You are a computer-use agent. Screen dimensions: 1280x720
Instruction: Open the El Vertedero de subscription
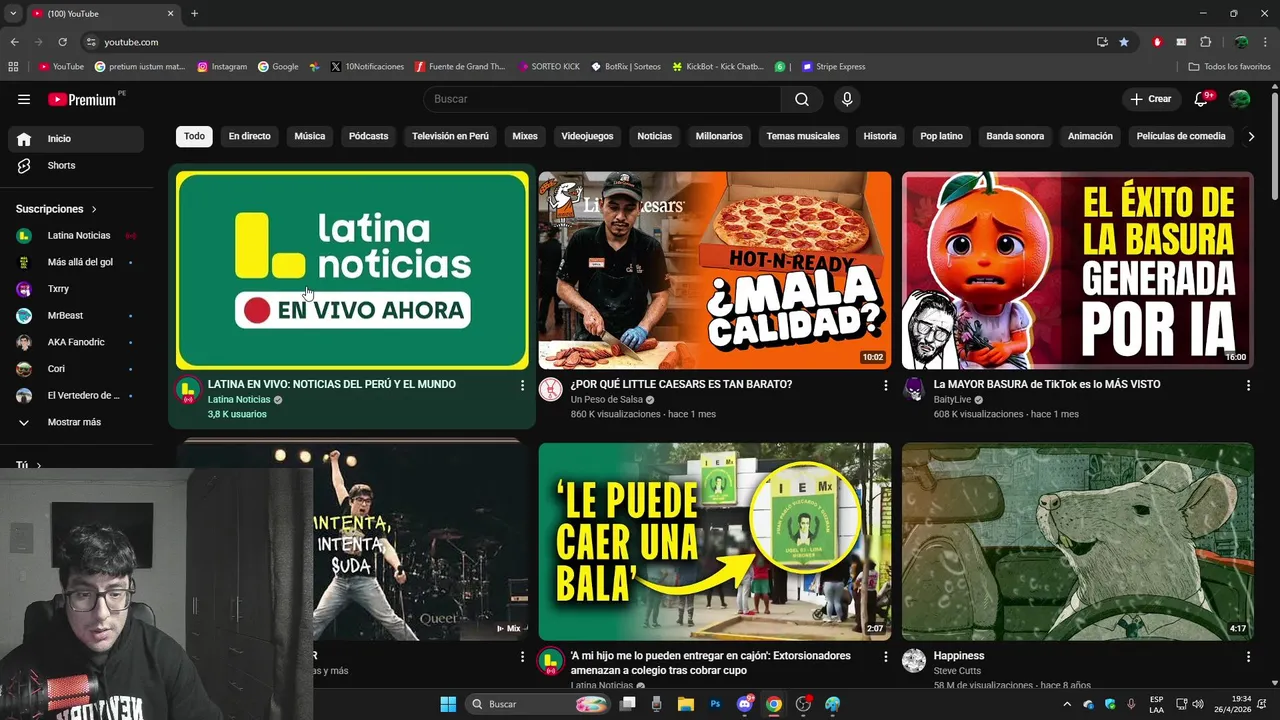[x=76, y=395]
